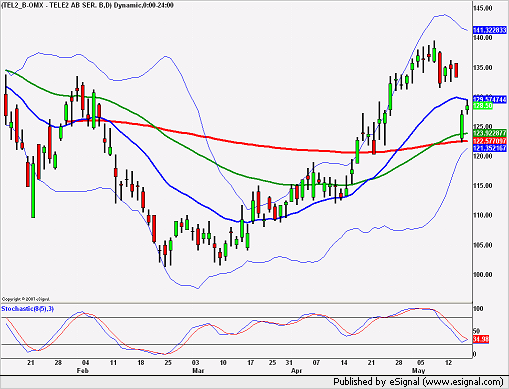Click the 100.00 price axis label
This screenshot has width=509, height=389.
483,275
